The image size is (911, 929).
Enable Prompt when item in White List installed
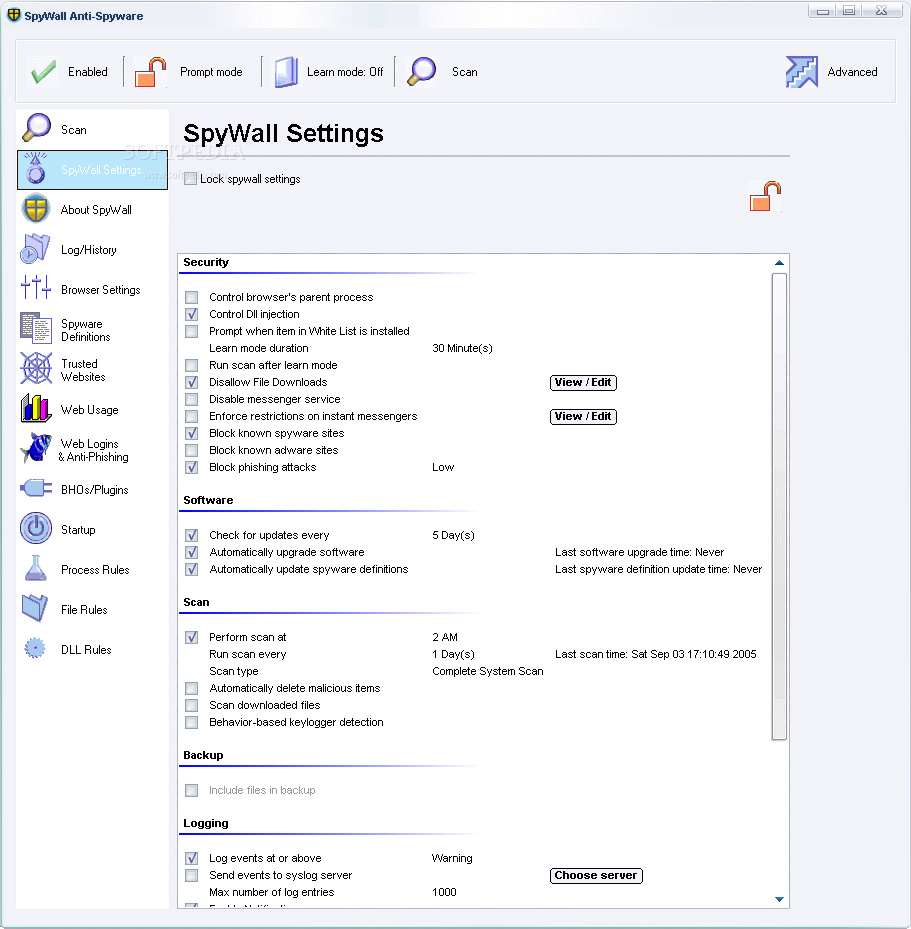pyautogui.click(x=191, y=331)
